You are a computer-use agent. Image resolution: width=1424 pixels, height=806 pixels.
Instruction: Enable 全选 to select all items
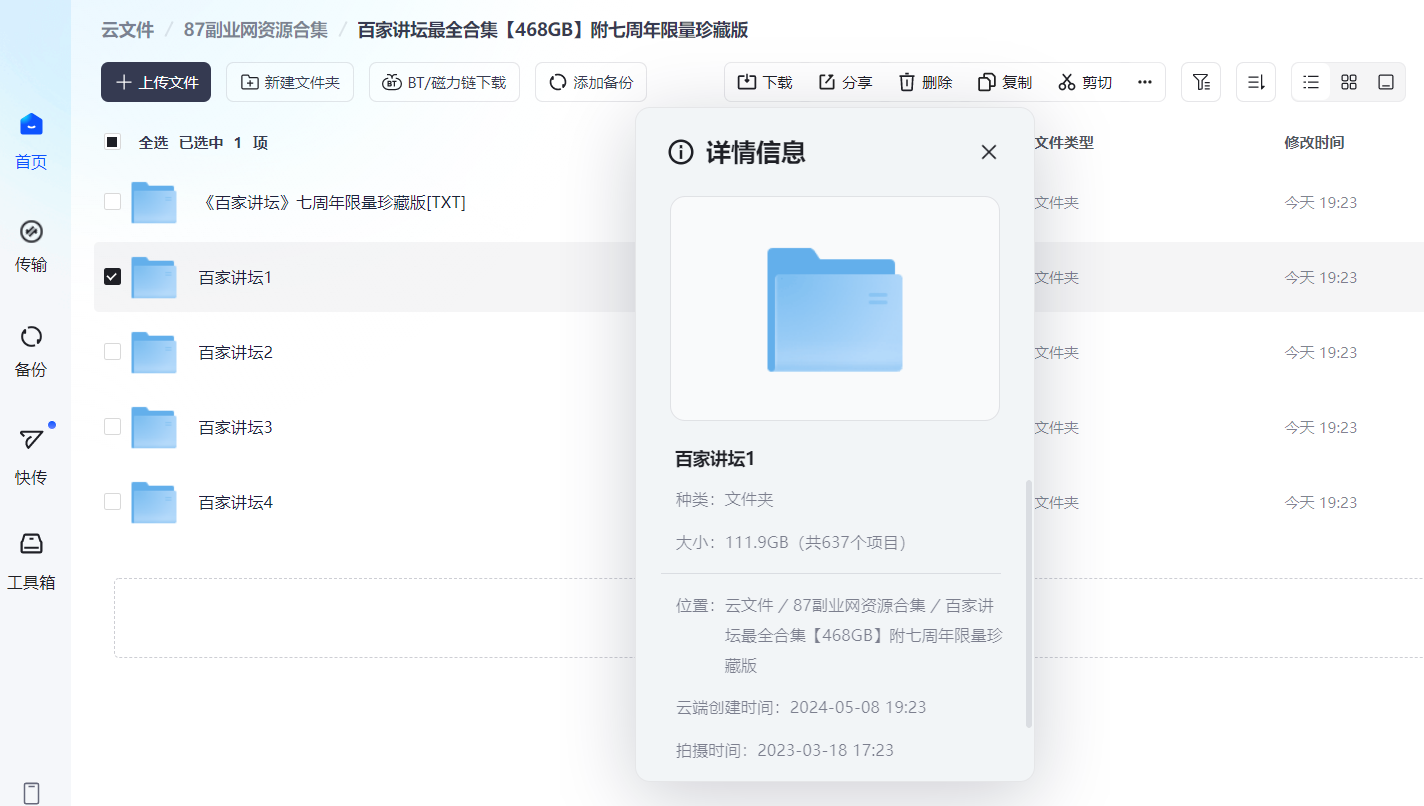[112, 142]
